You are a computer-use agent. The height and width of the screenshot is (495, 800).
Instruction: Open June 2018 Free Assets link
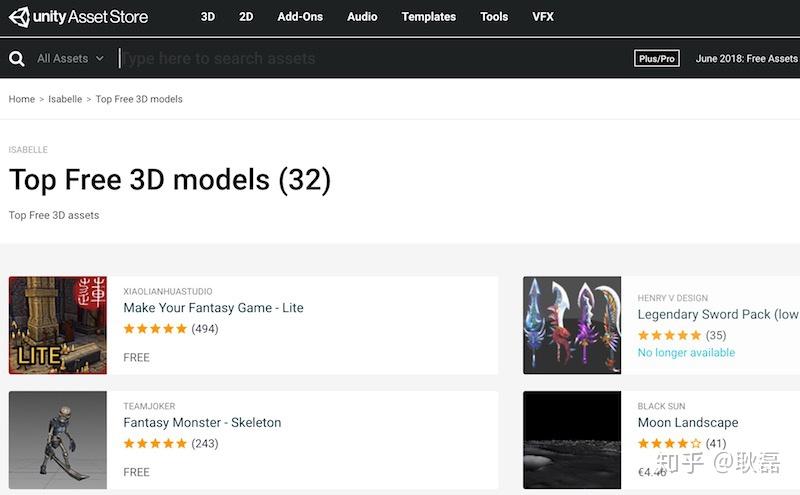[746, 59]
